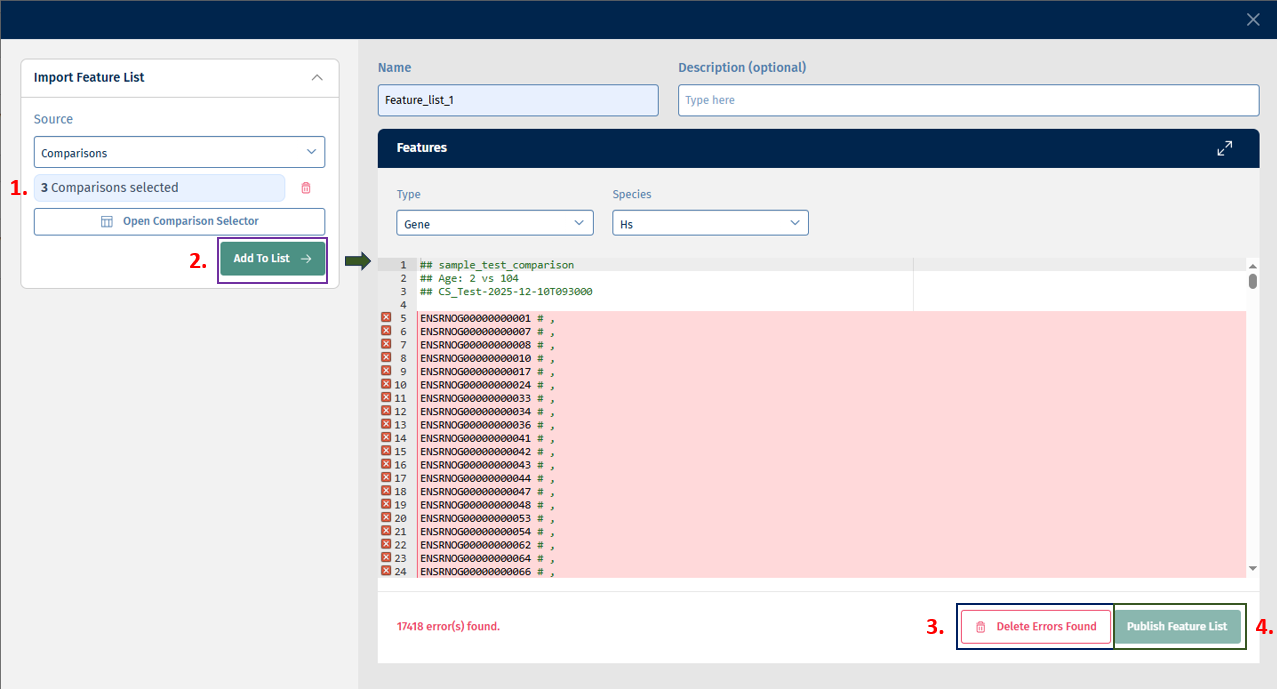1277x691 pixels.
Task: Click the Name field containing Feature_list_1
Action: (x=518, y=100)
